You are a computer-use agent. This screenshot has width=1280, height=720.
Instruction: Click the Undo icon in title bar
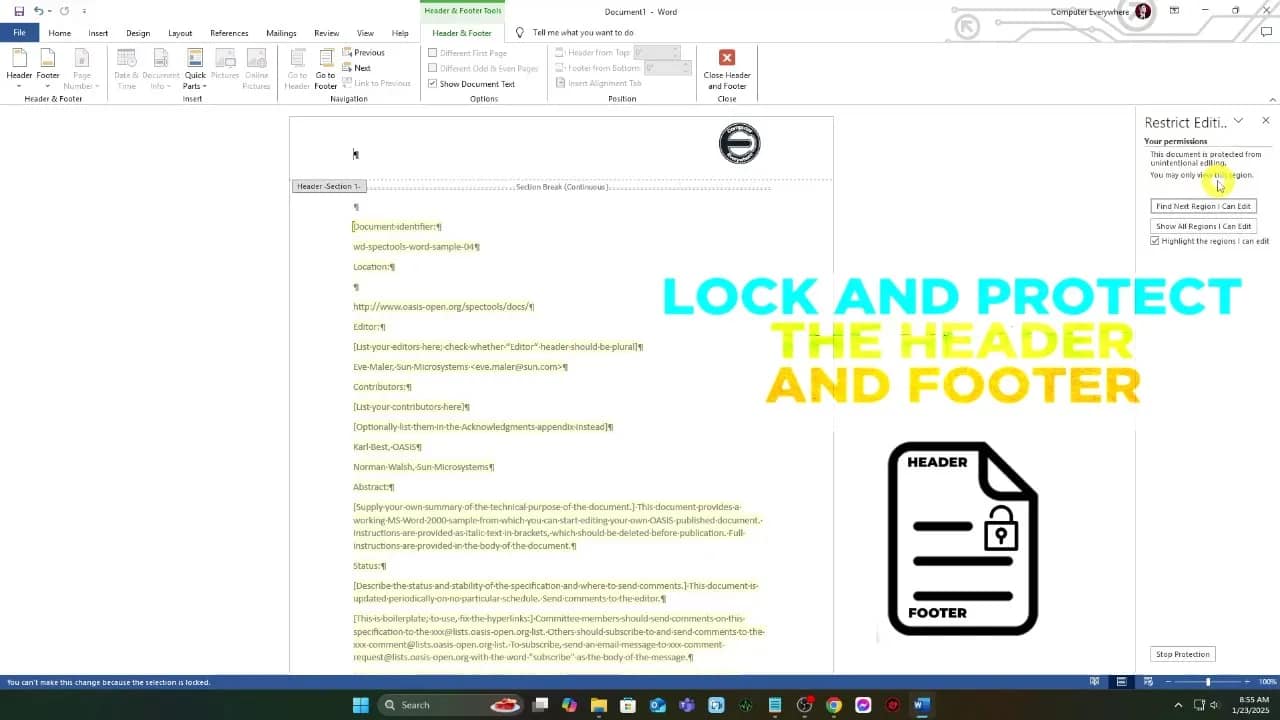38,11
